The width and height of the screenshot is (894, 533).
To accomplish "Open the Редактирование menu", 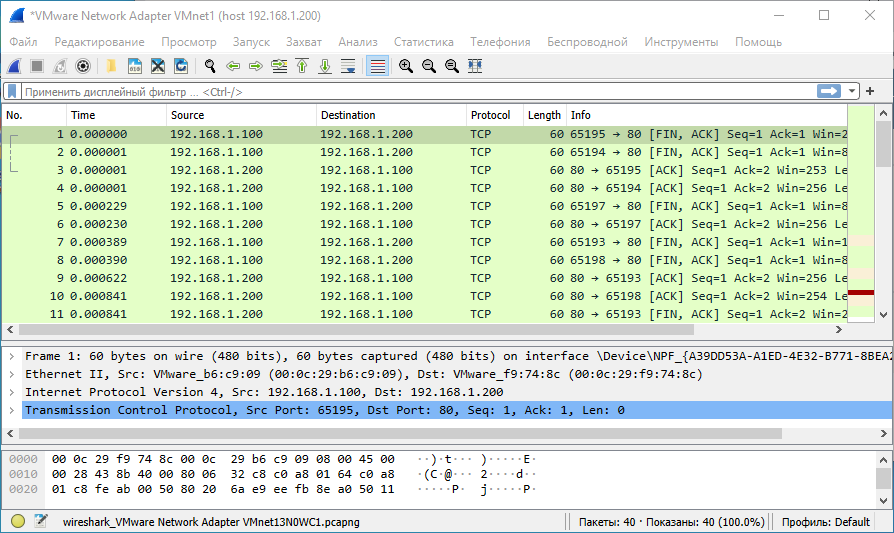I will point(99,42).
